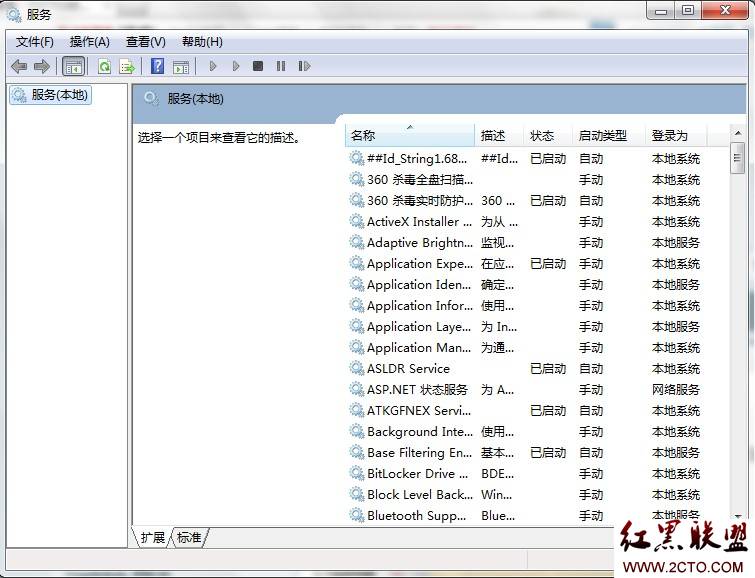Click the gear icon of ActiveX Installer row
This screenshot has width=755, height=578.
click(356, 222)
